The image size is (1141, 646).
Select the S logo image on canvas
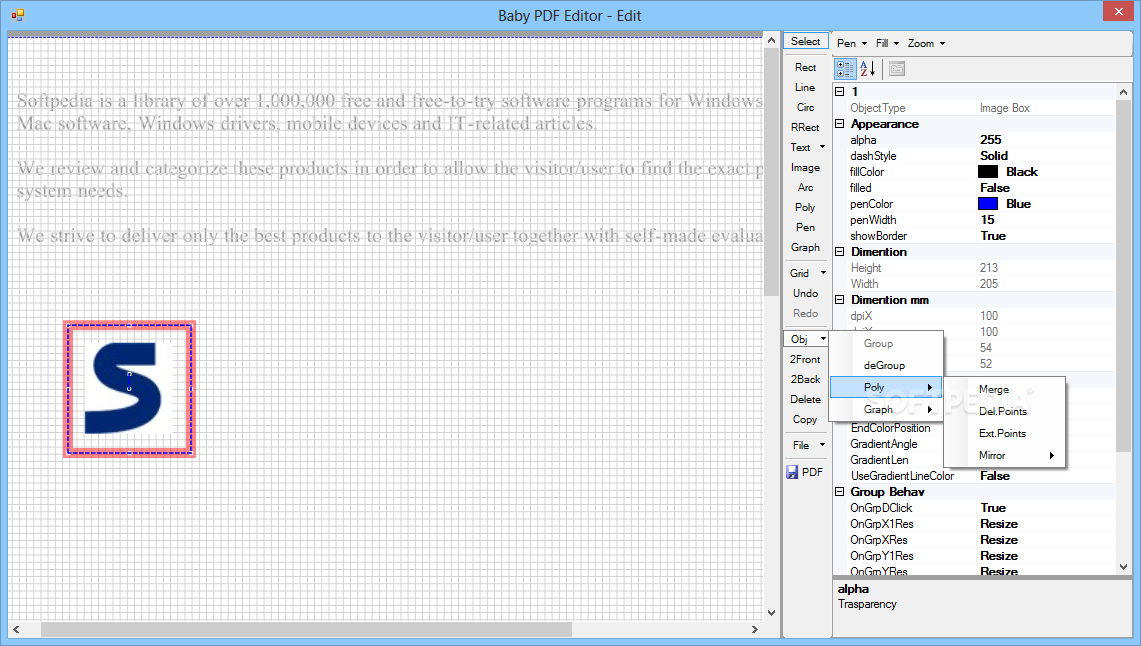pyautogui.click(x=130, y=389)
